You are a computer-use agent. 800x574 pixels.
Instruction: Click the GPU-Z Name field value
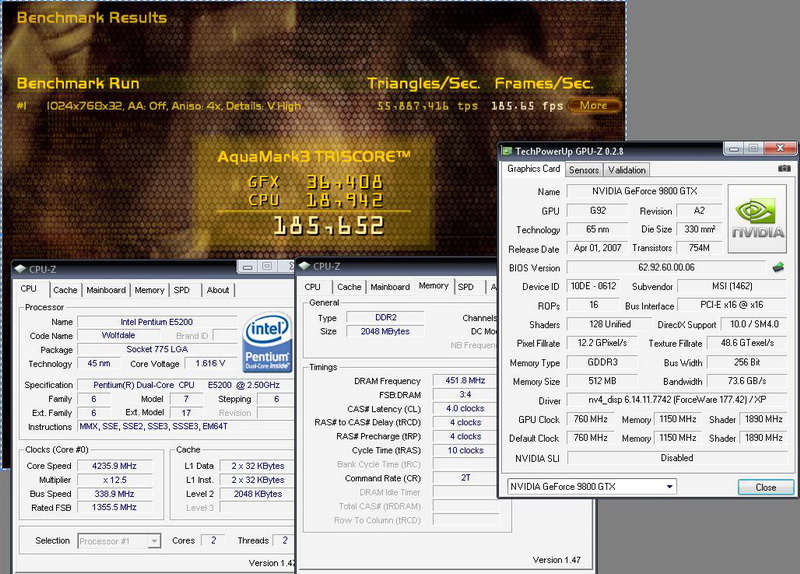click(645, 191)
